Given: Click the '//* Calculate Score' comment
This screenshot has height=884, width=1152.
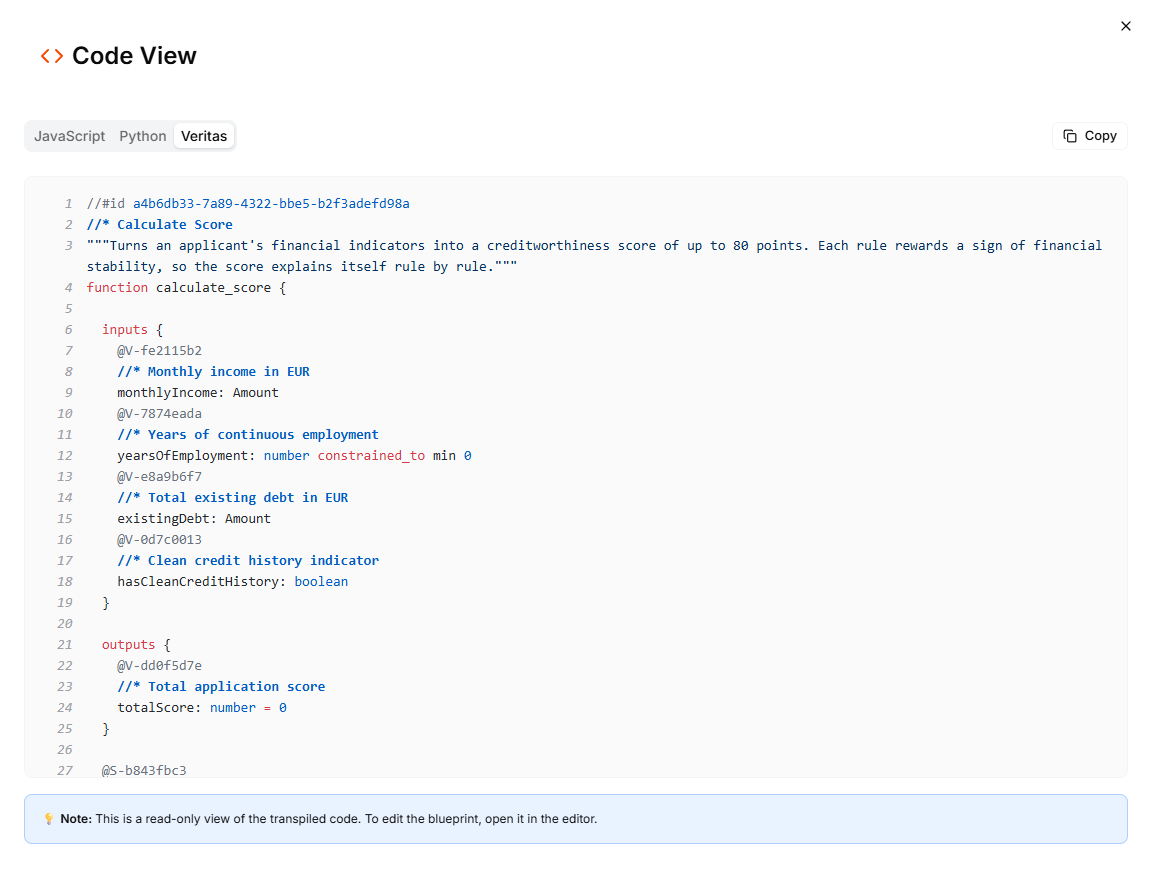Looking at the screenshot, I should coord(159,224).
